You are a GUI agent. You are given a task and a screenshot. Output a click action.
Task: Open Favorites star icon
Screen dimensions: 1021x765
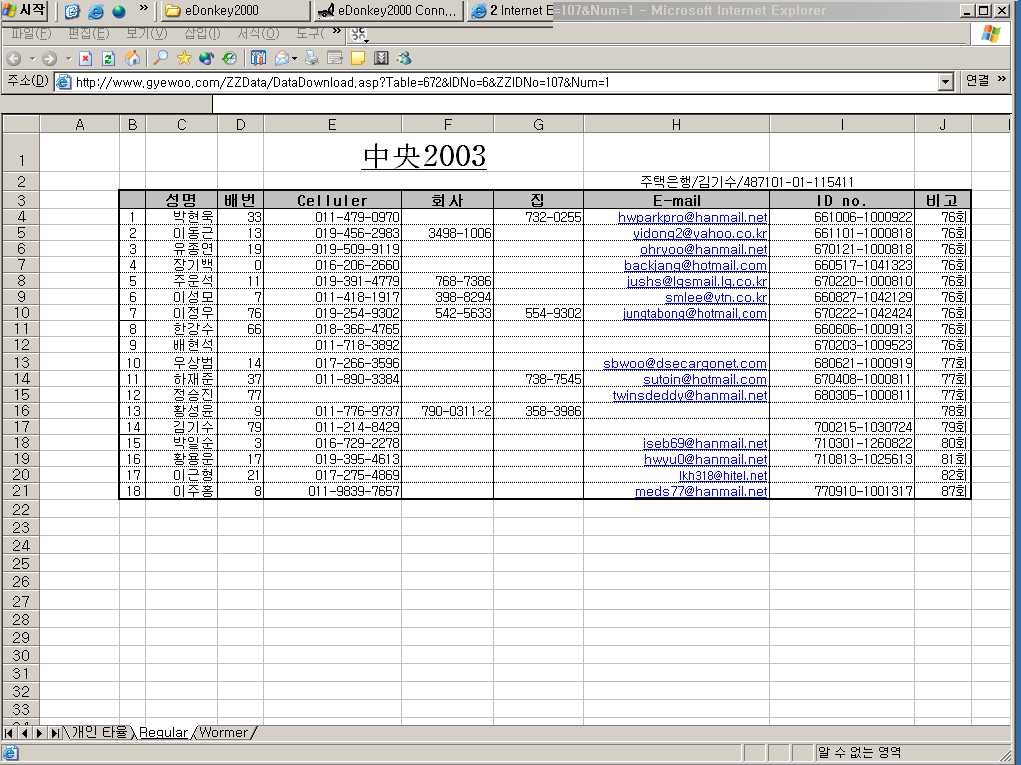183,58
